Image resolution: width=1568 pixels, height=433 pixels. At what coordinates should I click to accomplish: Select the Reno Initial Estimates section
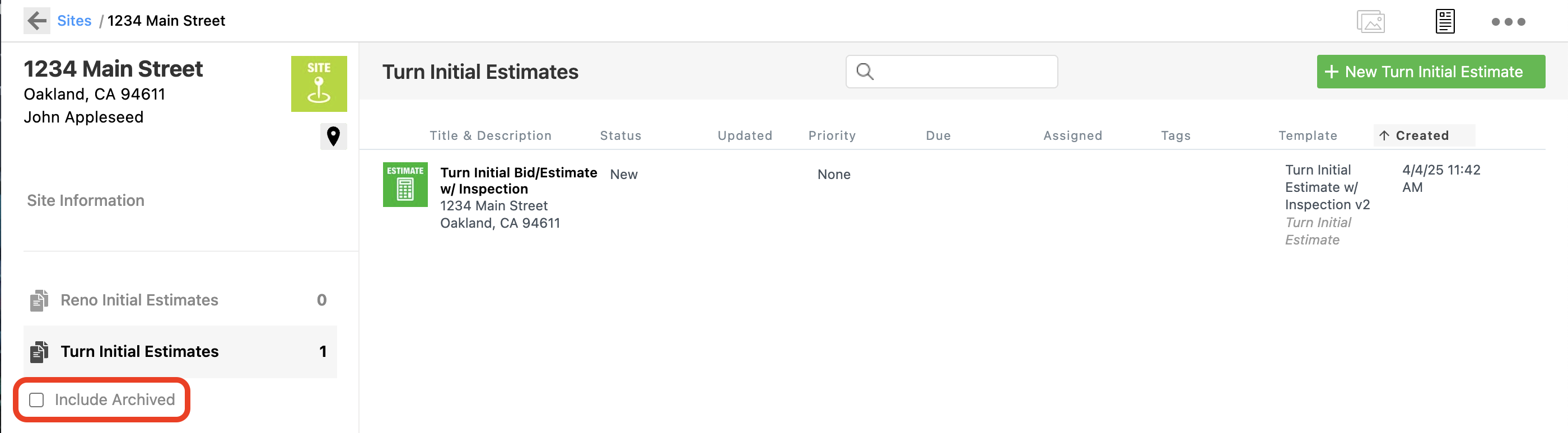tap(139, 299)
